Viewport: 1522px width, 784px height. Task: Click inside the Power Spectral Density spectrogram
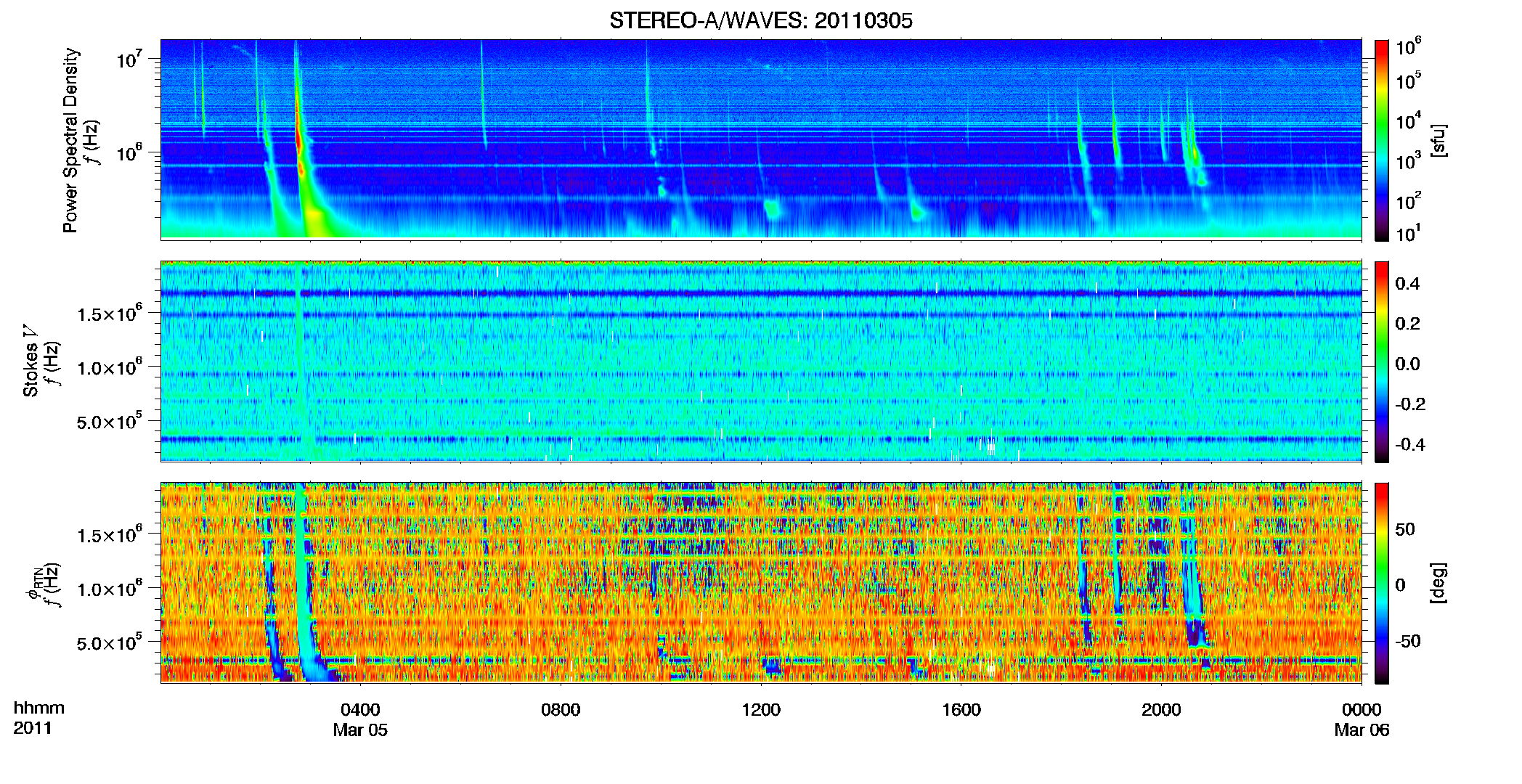coord(761,139)
